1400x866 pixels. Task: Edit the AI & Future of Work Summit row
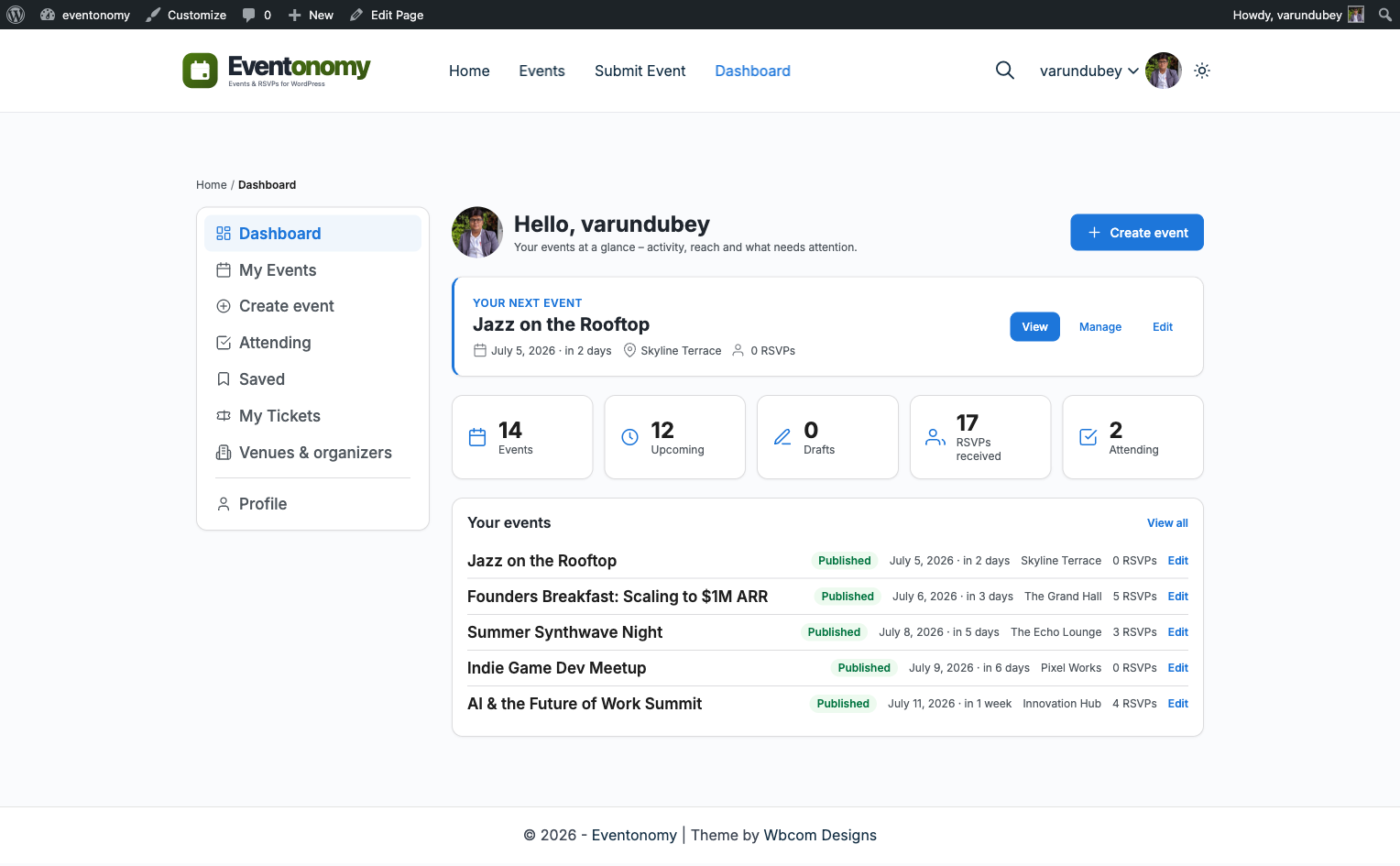1178,704
